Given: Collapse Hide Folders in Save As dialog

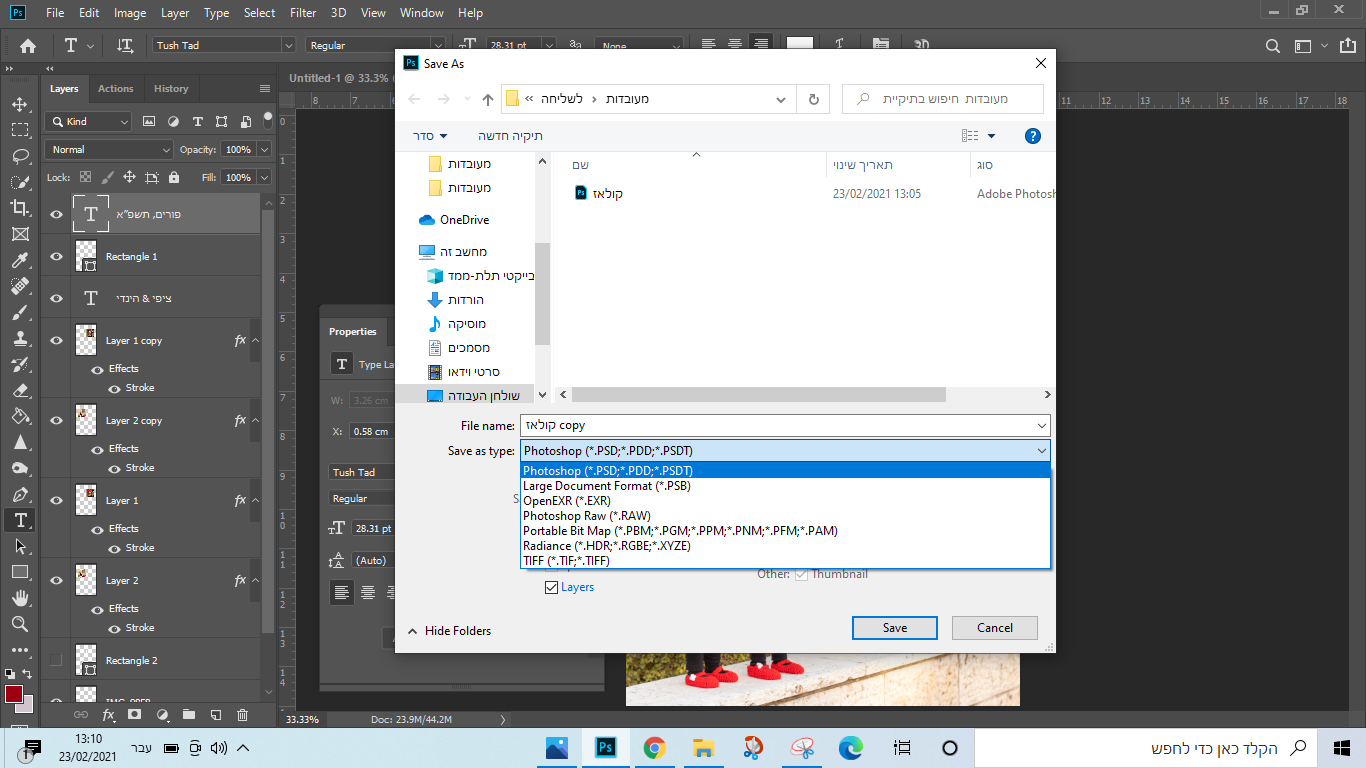Looking at the screenshot, I should (x=449, y=631).
